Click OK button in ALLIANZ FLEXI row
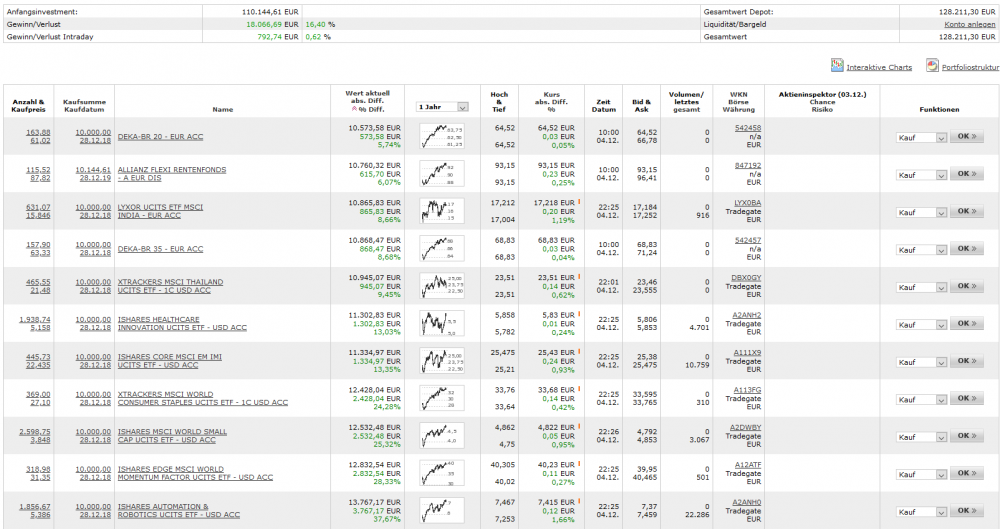 pyautogui.click(x=967, y=174)
